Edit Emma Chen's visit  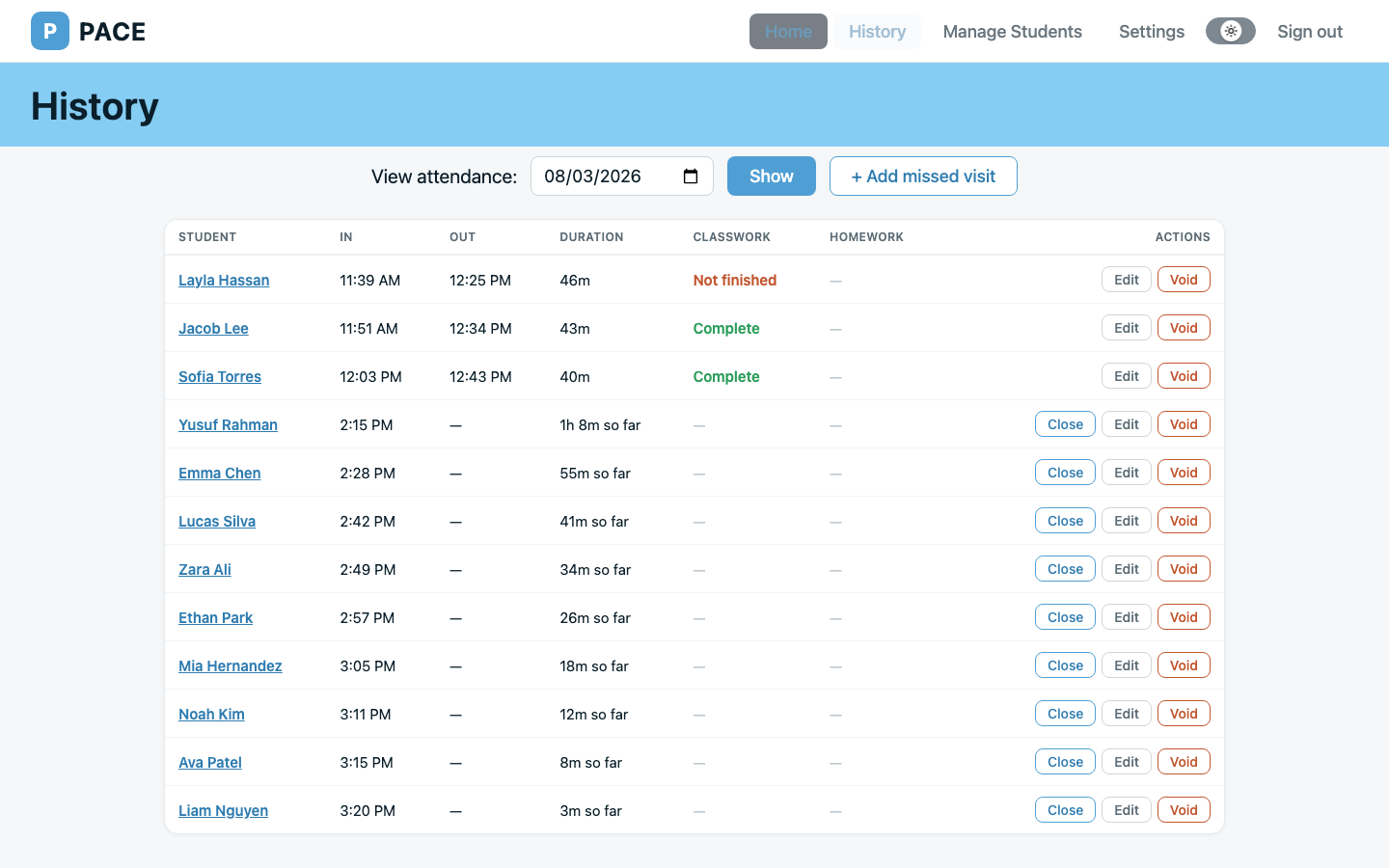(x=1127, y=473)
